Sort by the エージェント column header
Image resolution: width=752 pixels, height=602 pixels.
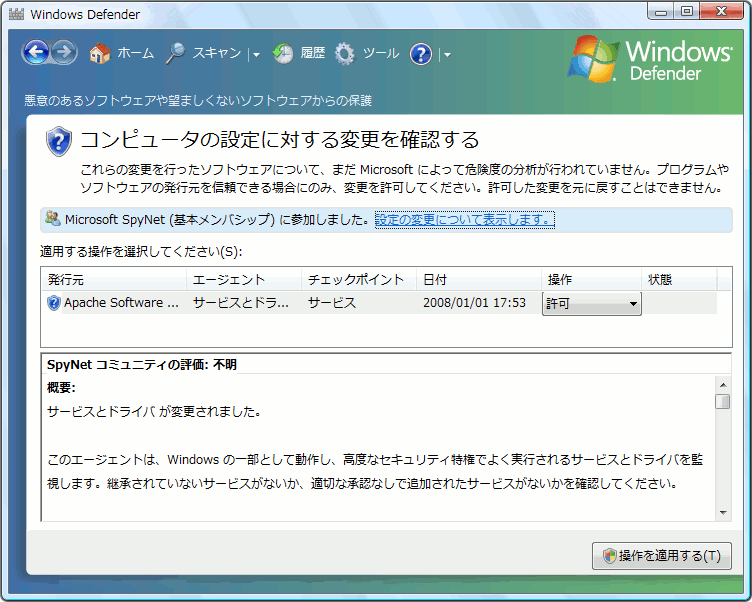244,279
